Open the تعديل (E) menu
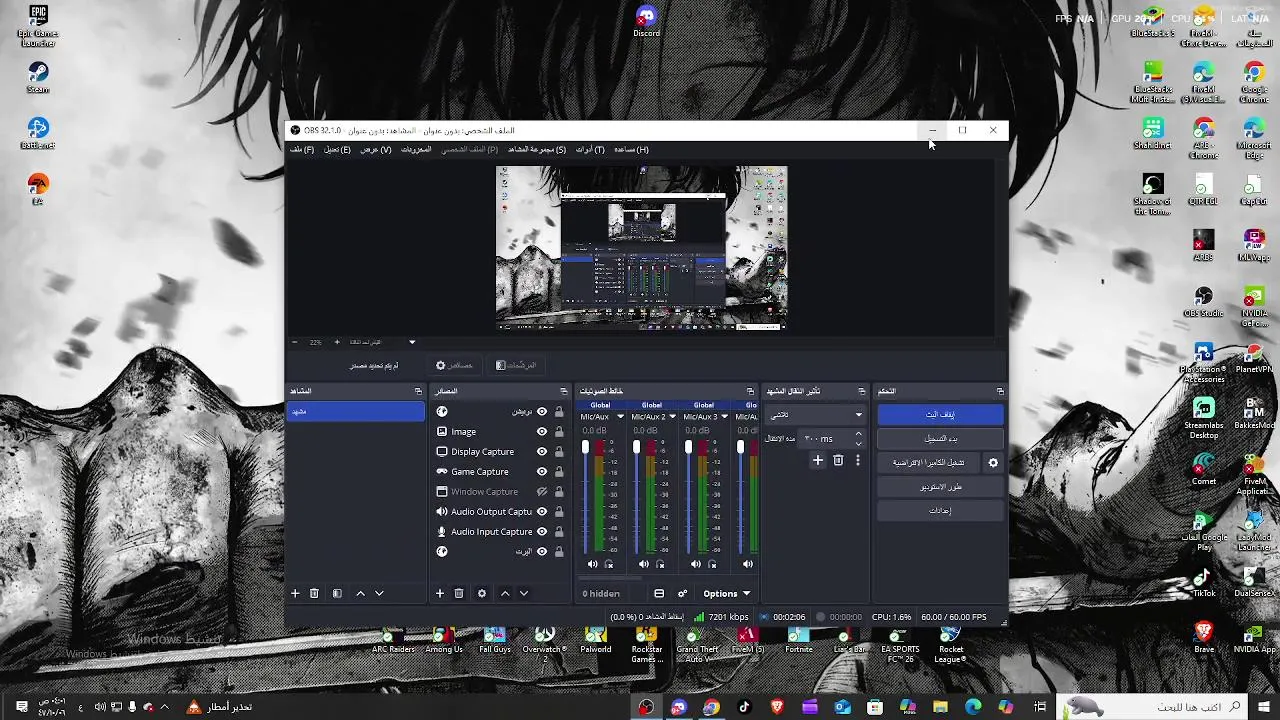Screen dimensions: 1280x720 337,149
